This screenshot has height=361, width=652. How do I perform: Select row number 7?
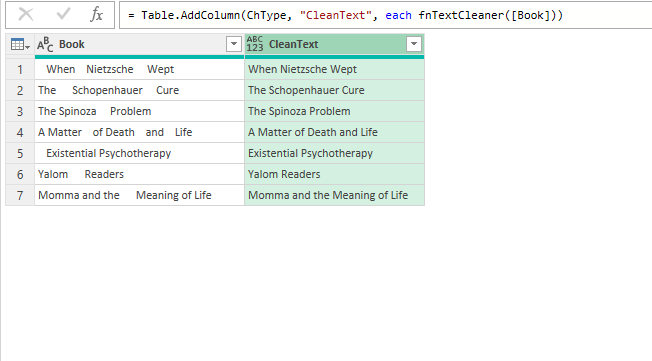(x=20, y=195)
